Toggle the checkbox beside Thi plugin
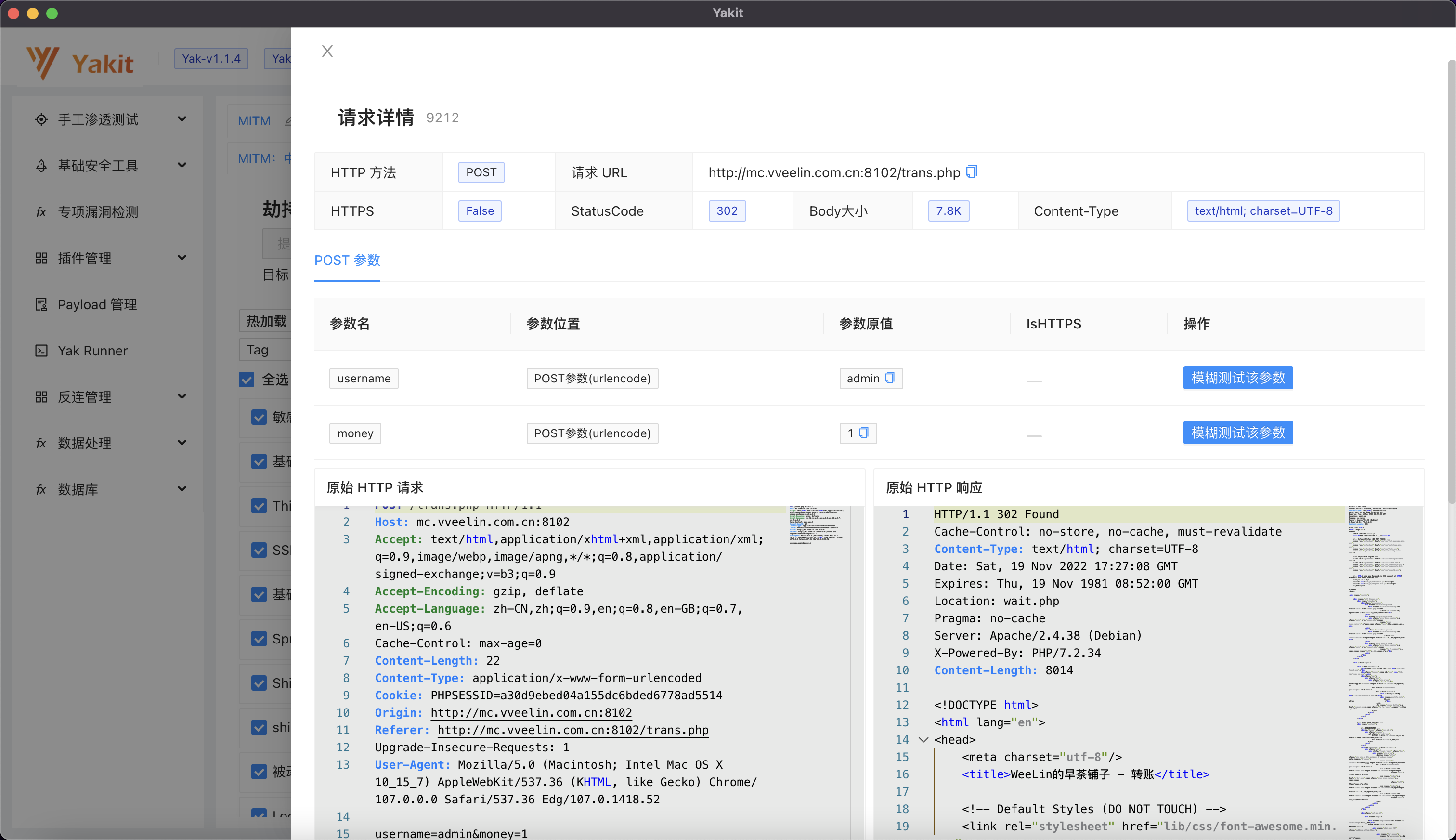 (x=259, y=505)
